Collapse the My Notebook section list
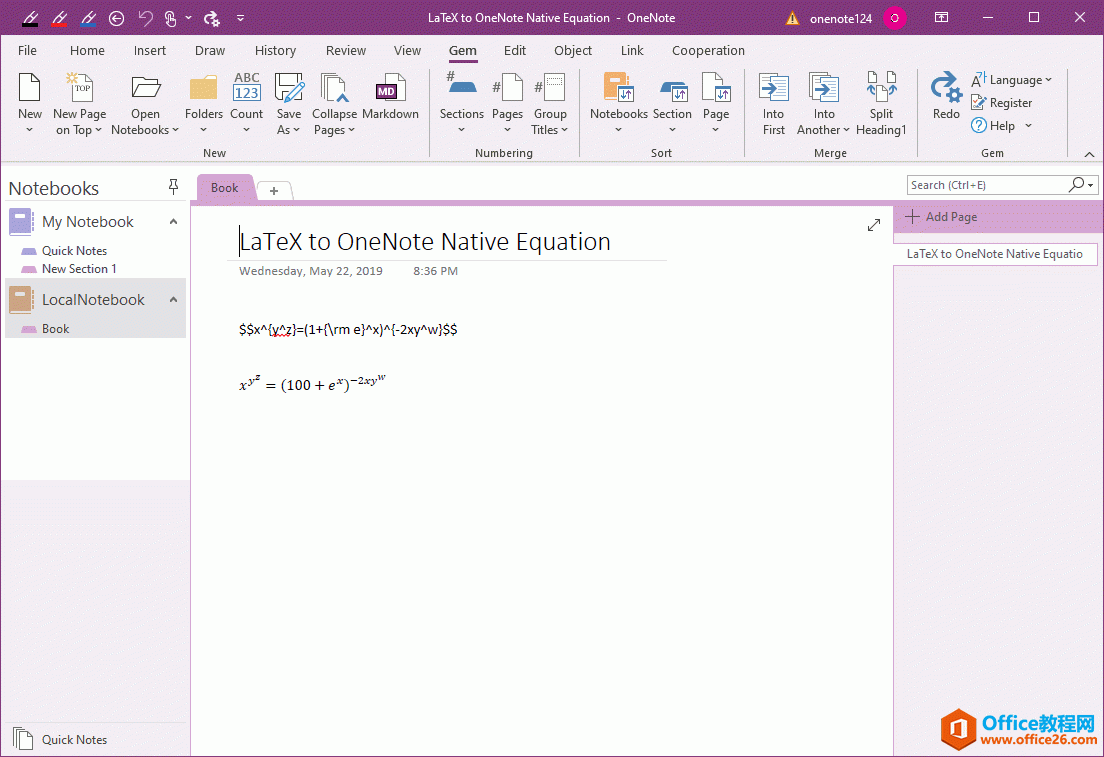 point(172,221)
